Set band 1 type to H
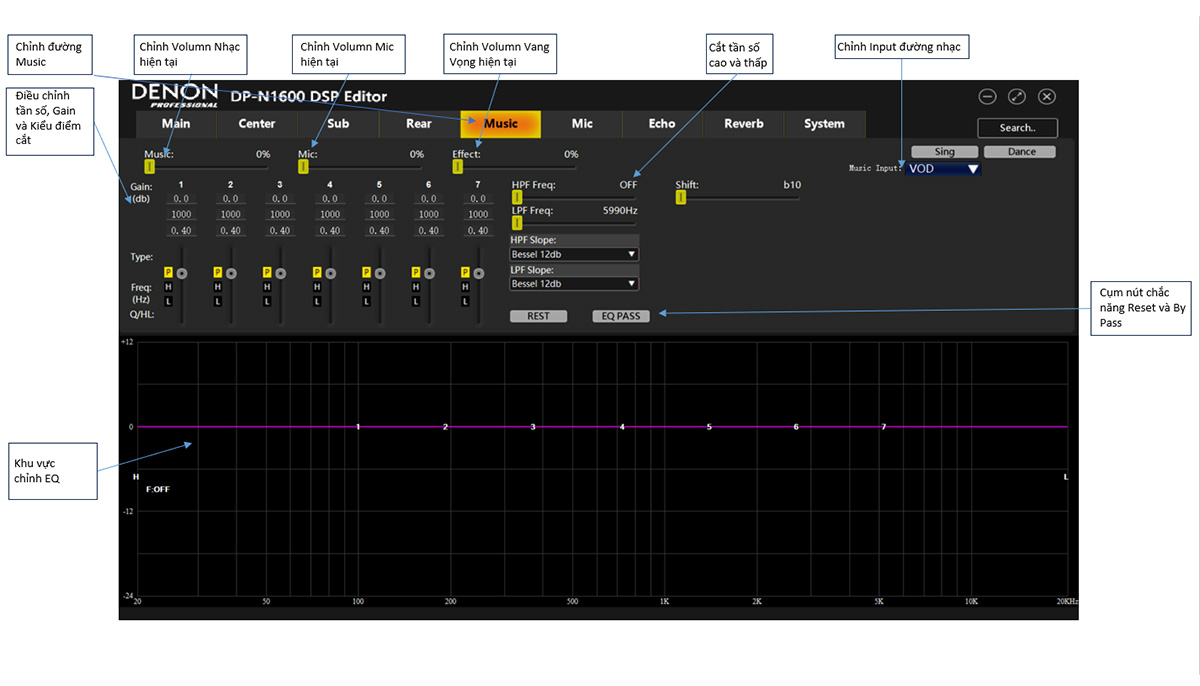1200x686 pixels. (x=168, y=287)
